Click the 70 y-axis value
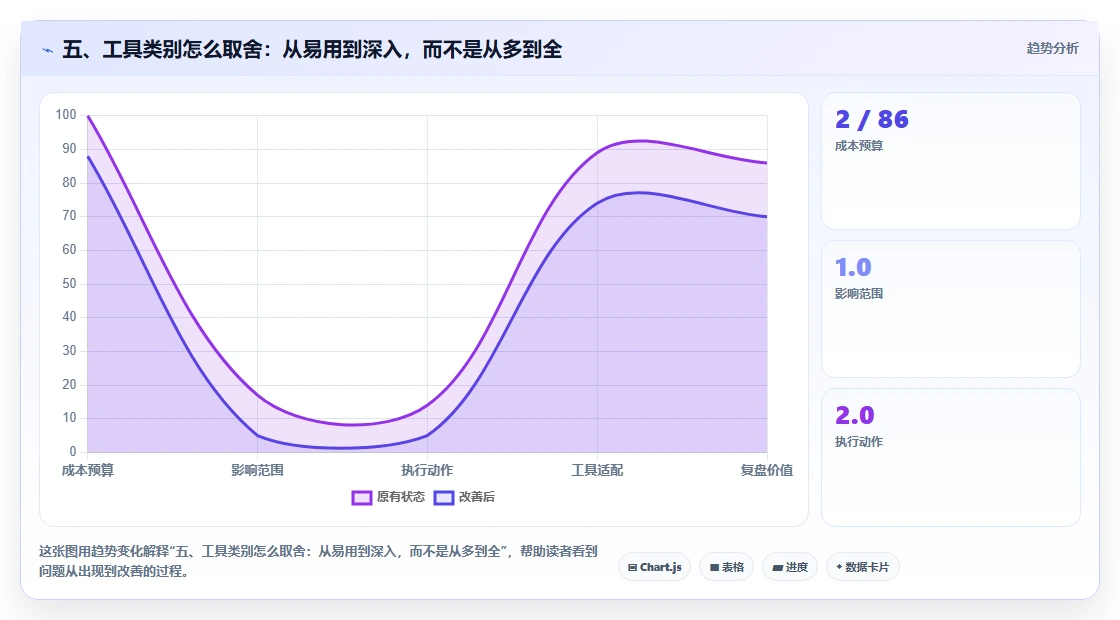Image resolution: width=1120 pixels, height=620 pixels. coord(69,216)
